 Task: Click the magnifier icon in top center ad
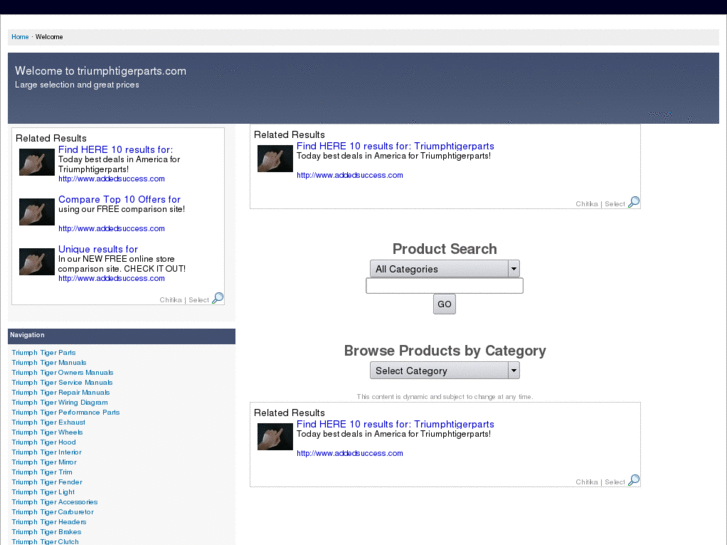pyautogui.click(x=634, y=202)
